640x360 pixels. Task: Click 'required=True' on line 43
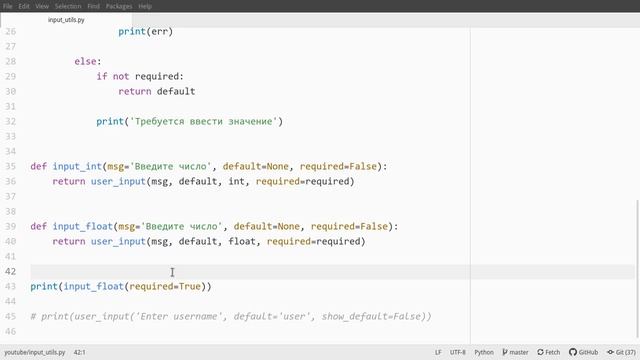click(x=165, y=286)
